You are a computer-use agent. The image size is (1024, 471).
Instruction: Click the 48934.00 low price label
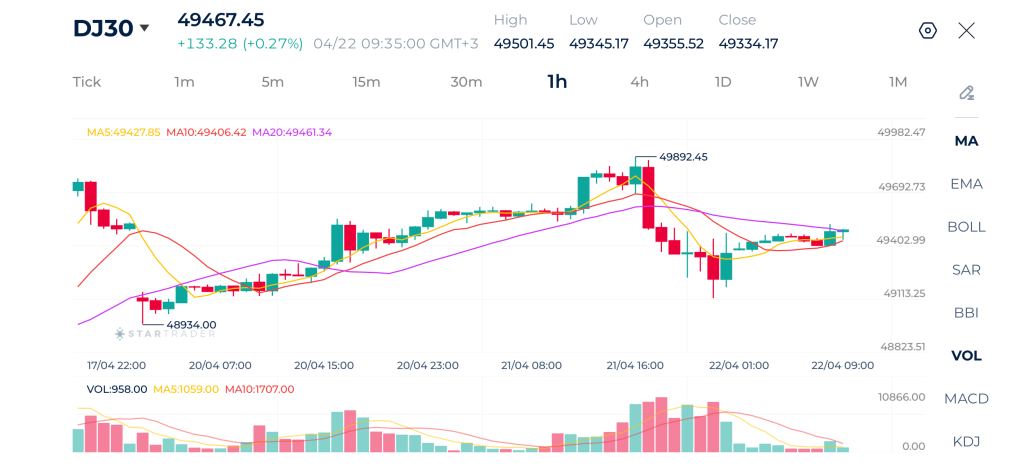pos(191,324)
